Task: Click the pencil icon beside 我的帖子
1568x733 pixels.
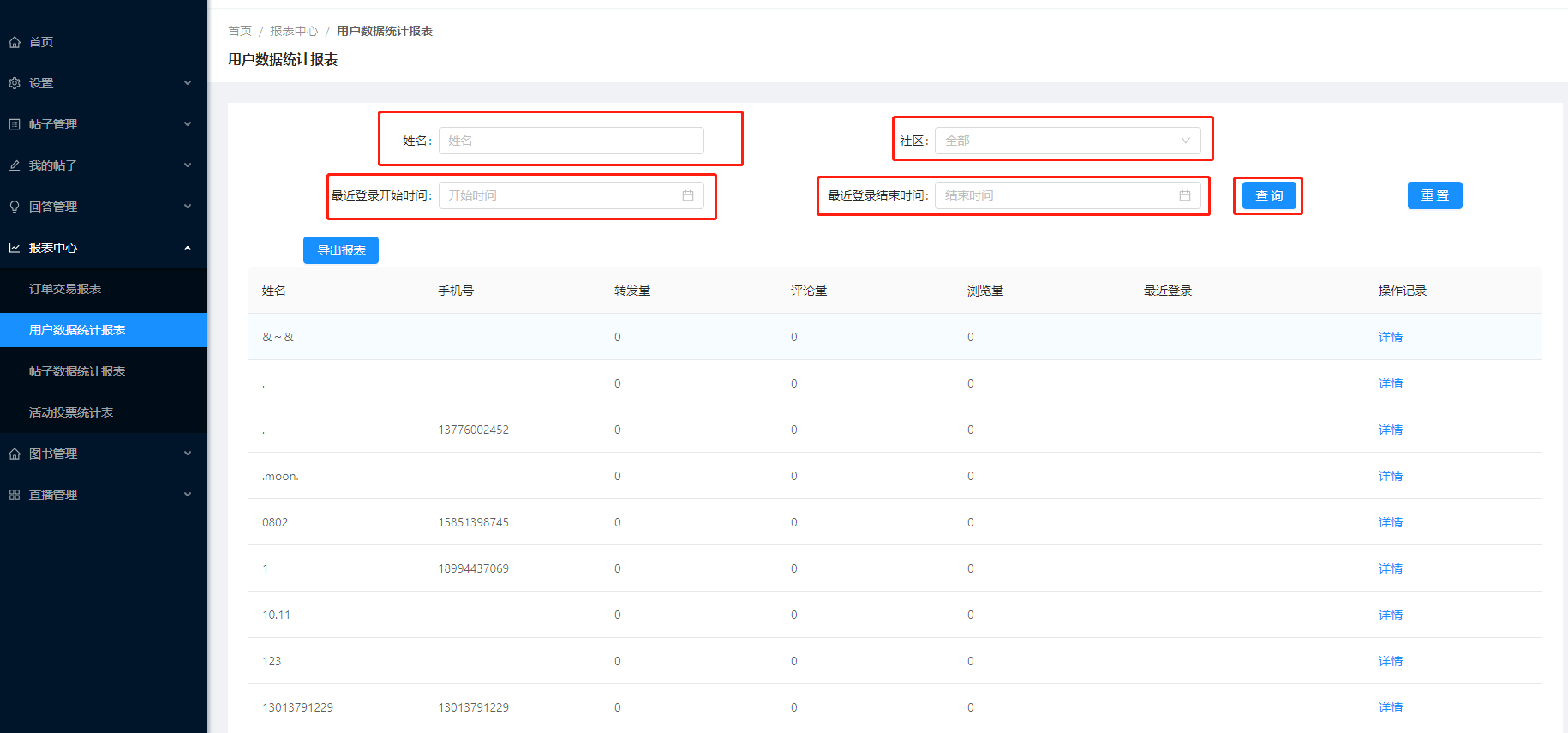Action: pyautogui.click(x=15, y=165)
